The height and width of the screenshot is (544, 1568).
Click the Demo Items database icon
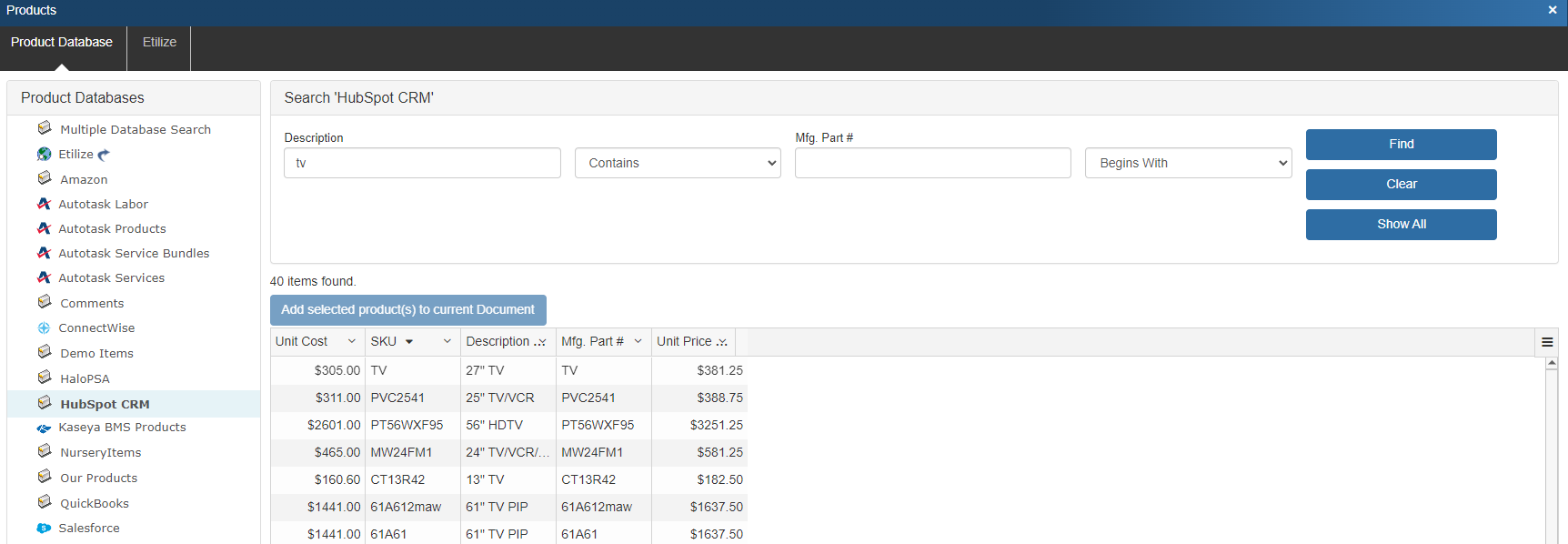pos(45,352)
